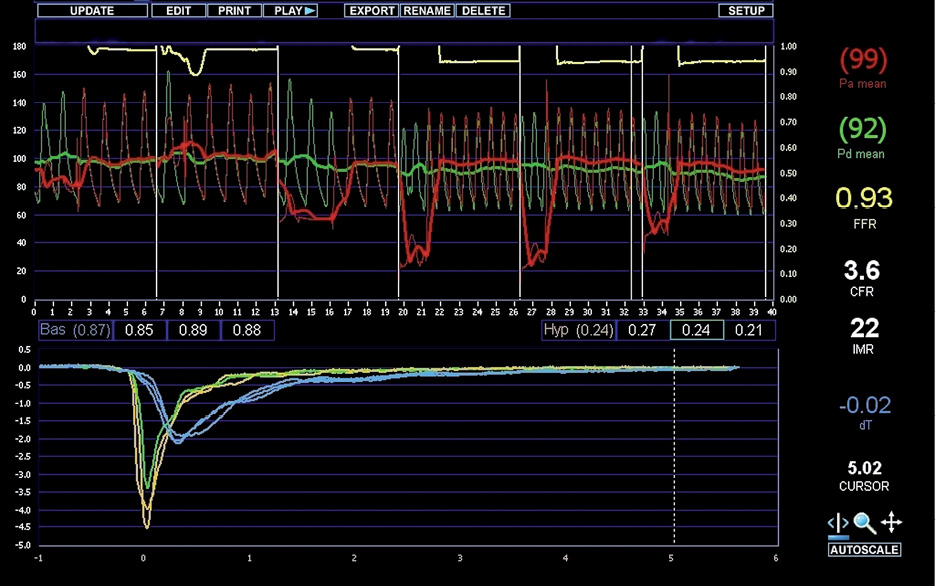
Task: Select the cursor measurement tool icon
Action: (837, 523)
